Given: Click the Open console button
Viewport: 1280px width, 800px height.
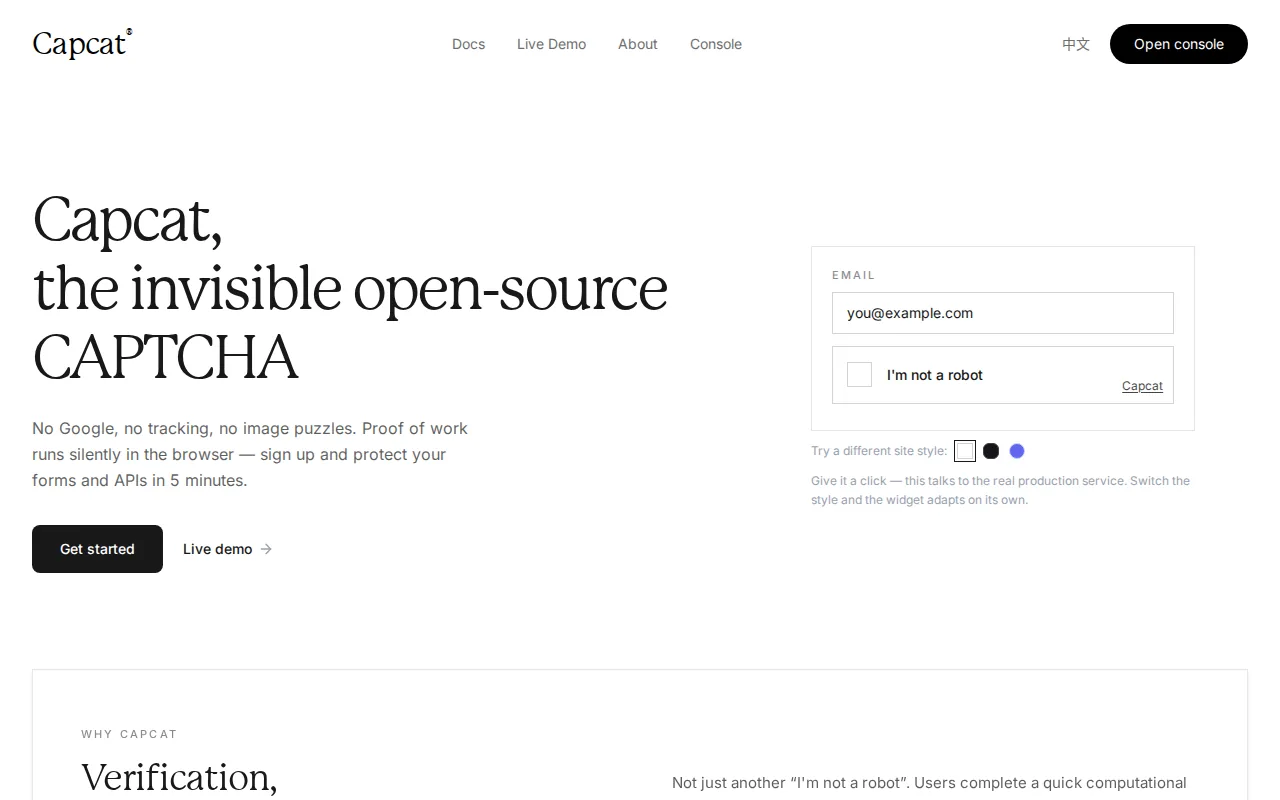Looking at the screenshot, I should tap(1178, 44).
